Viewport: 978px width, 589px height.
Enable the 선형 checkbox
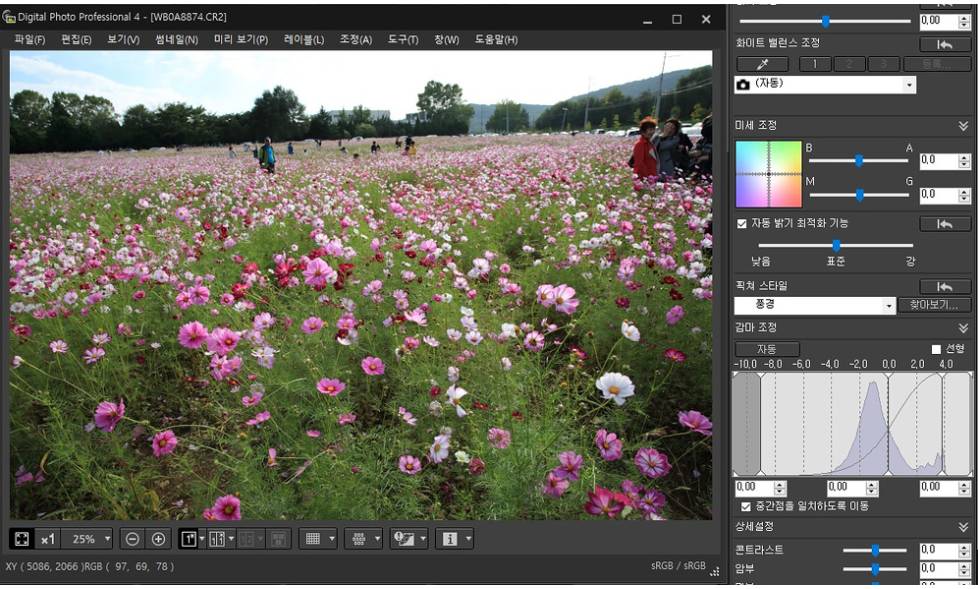936,349
